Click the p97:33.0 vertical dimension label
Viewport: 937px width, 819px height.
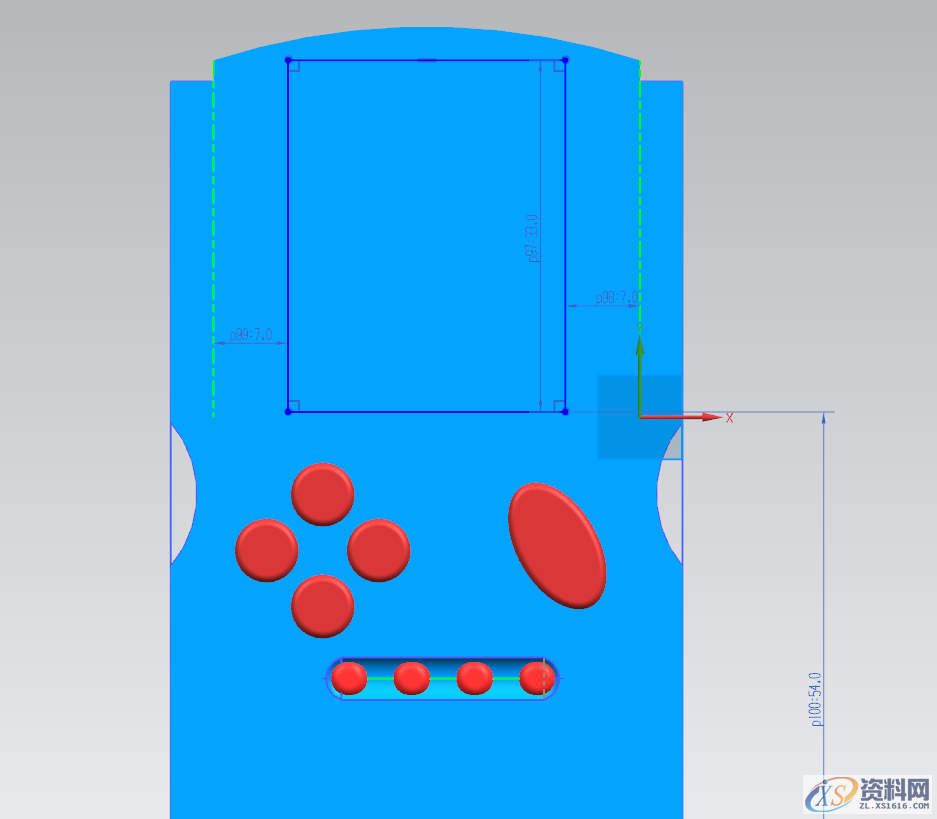point(533,238)
